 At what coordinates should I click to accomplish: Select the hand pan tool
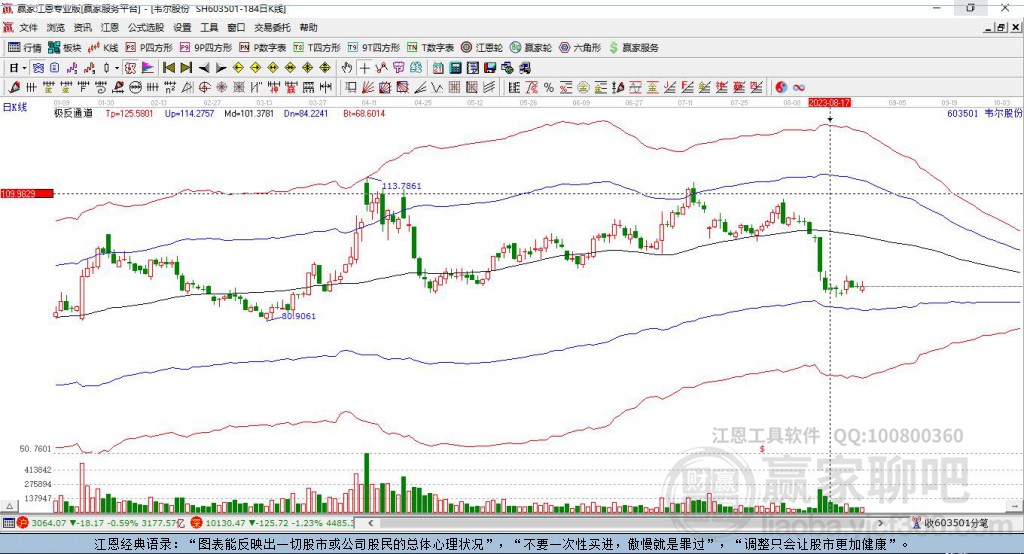point(347,68)
